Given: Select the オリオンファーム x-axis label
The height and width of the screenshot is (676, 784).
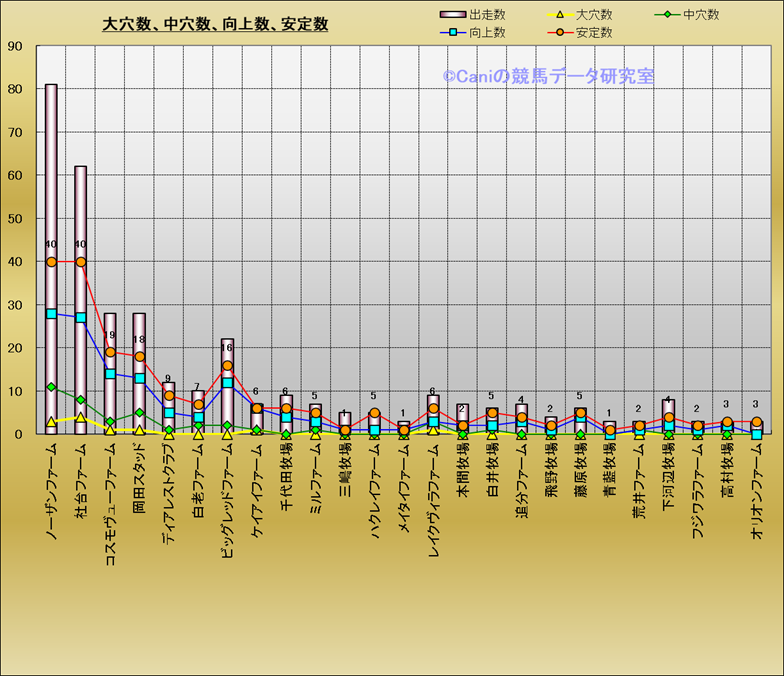Looking at the screenshot, I should [757, 492].
